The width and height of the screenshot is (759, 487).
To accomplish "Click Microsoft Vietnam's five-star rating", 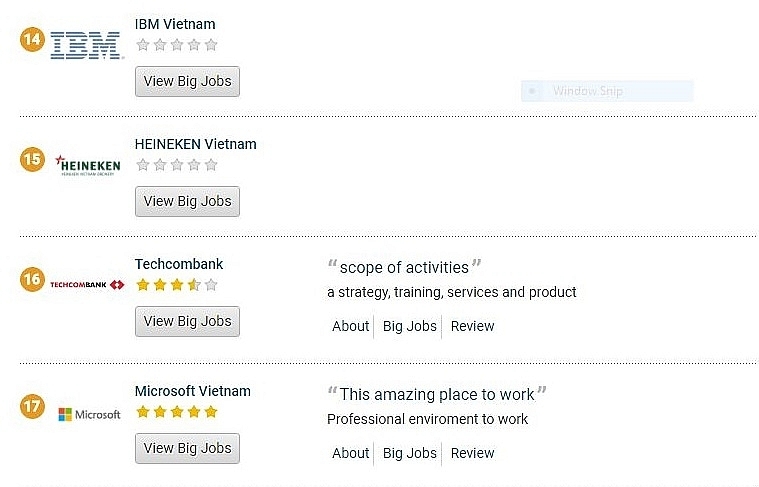I will [x=176, y=412].
